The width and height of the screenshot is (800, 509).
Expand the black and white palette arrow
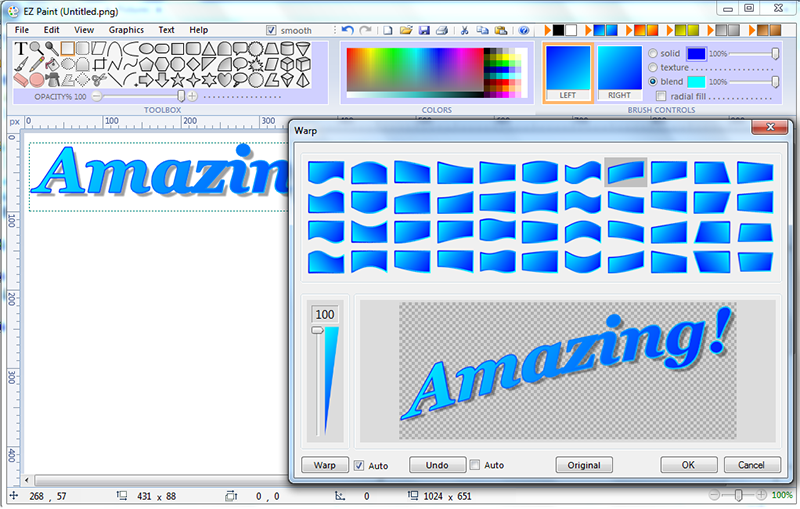tap(547, 30)
